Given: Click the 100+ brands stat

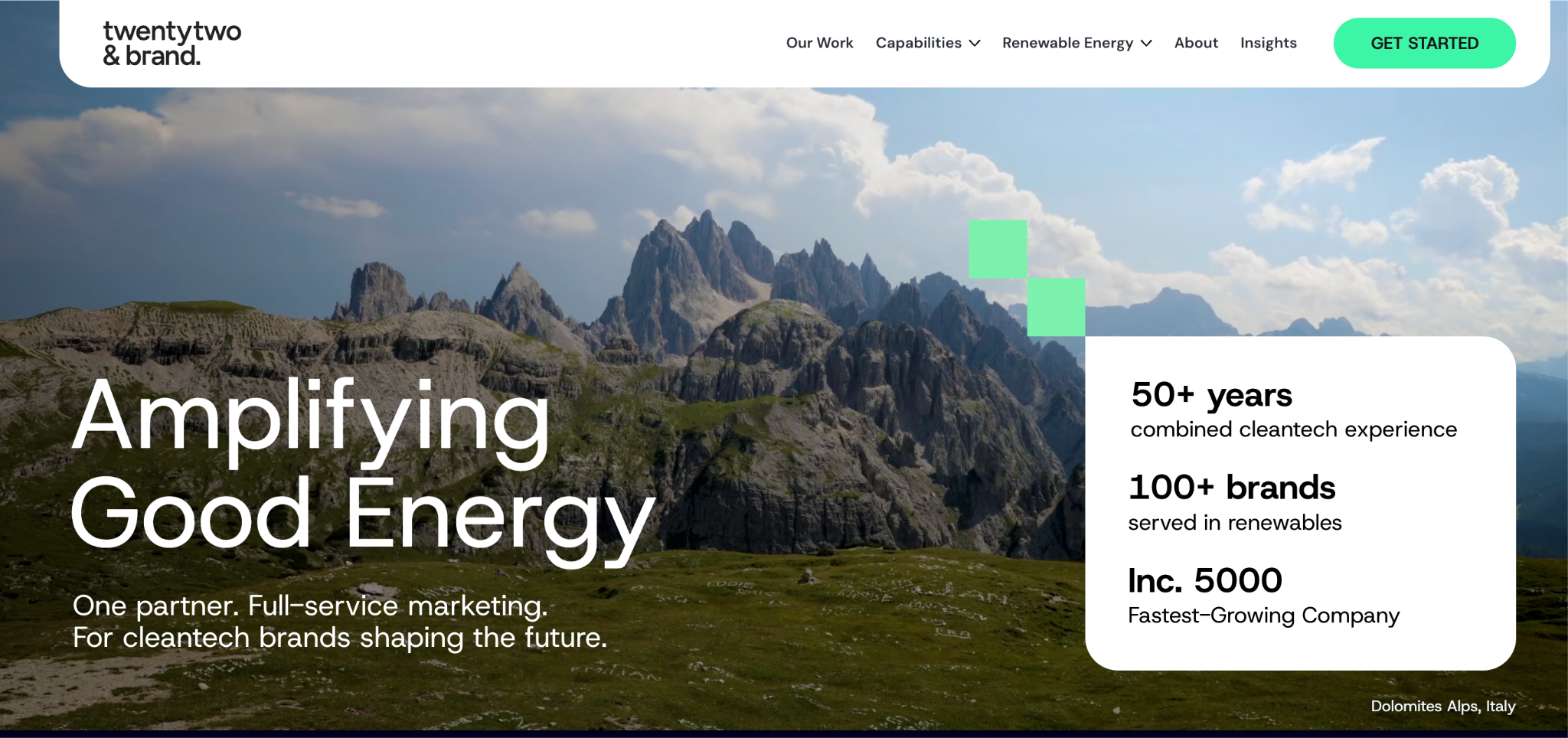Looking at the screenshot, I should coord(1232,488).
